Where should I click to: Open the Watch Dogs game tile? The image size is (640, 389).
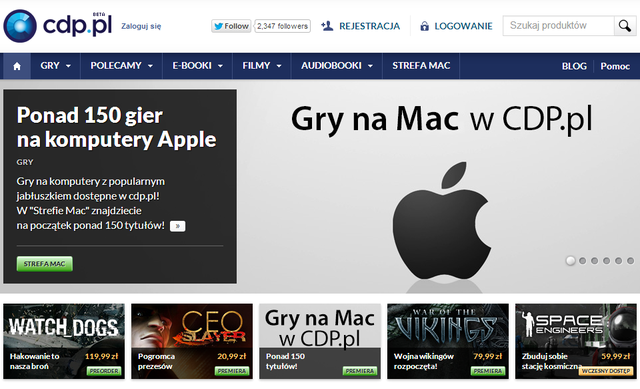tap(64, 341)
